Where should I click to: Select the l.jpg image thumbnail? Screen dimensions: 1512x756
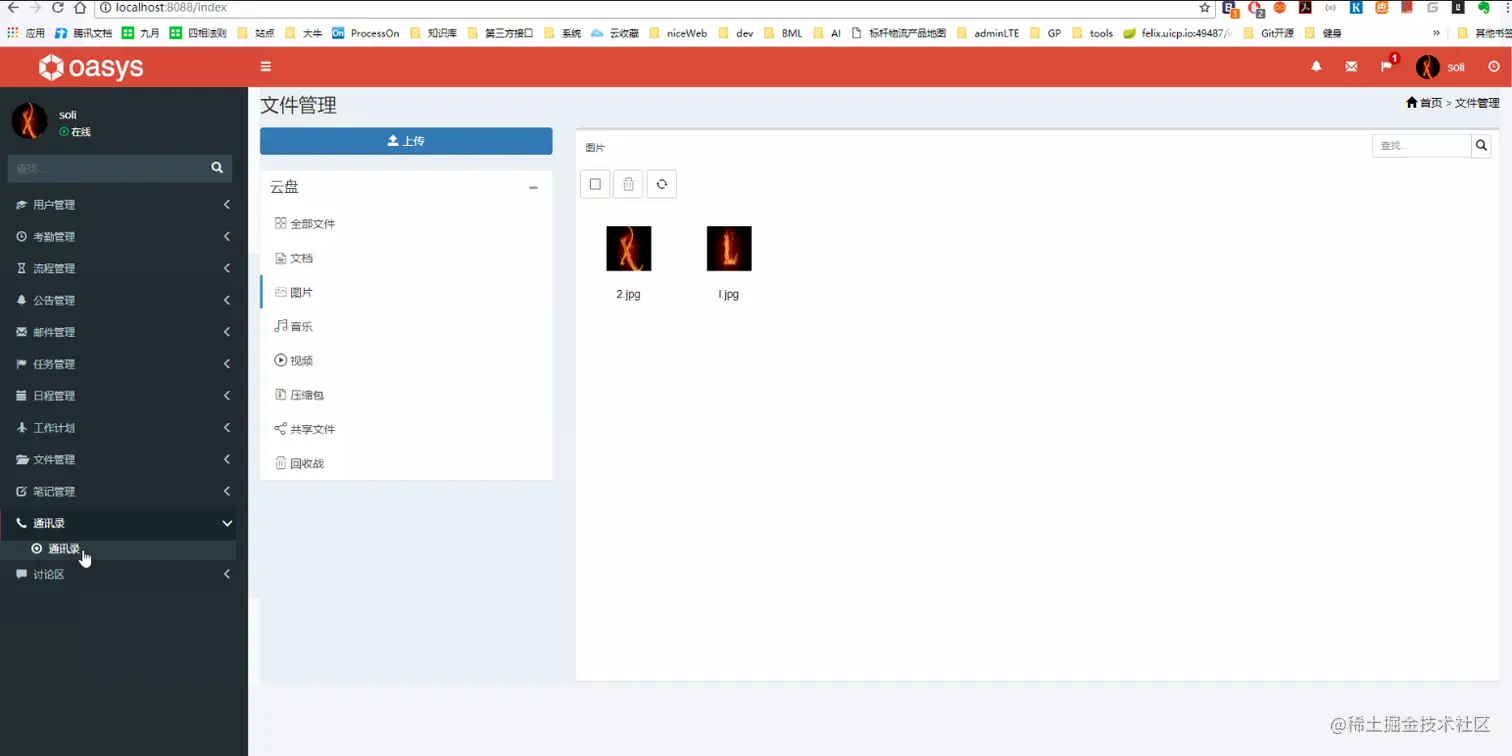point(729,248)
